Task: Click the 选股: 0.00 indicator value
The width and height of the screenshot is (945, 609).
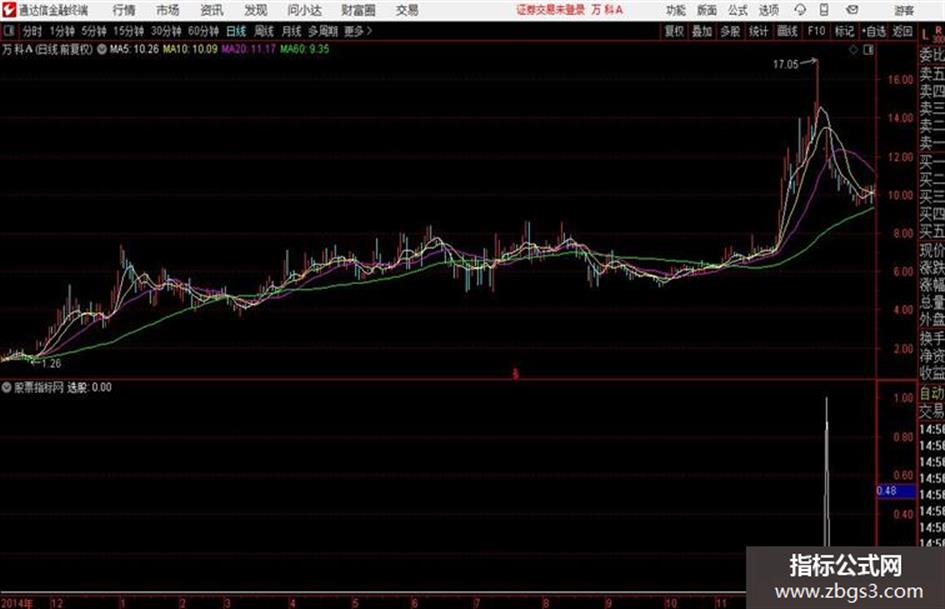Action: (89, 388)
